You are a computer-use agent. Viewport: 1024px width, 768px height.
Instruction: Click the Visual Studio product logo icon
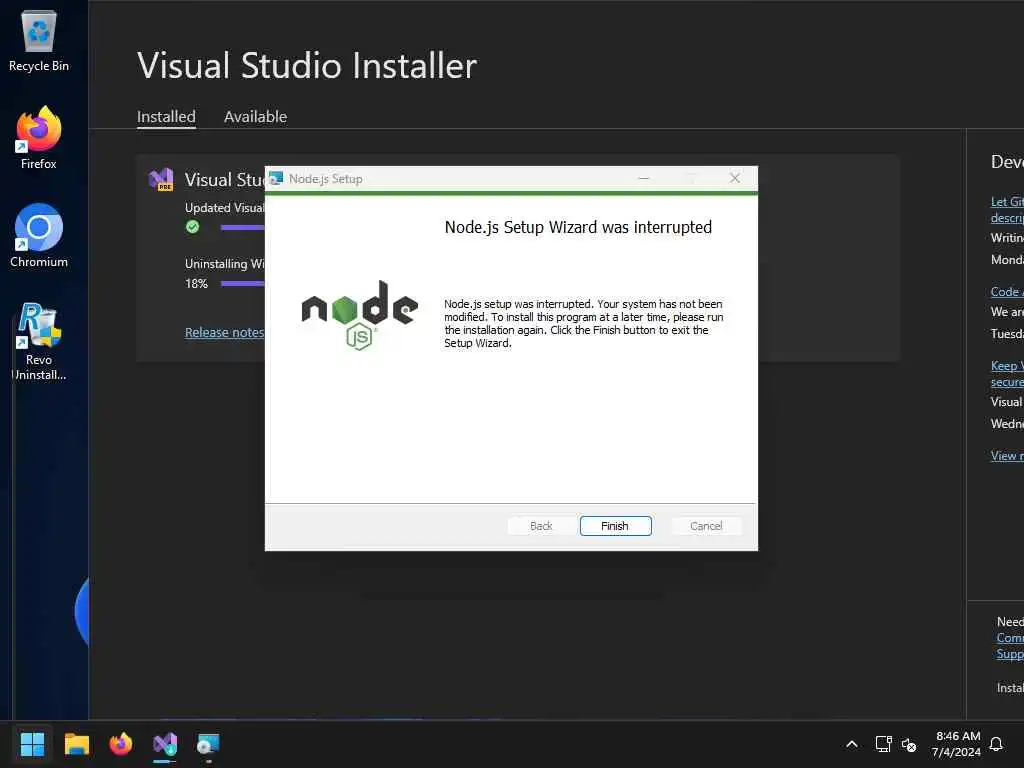[161, 179]
